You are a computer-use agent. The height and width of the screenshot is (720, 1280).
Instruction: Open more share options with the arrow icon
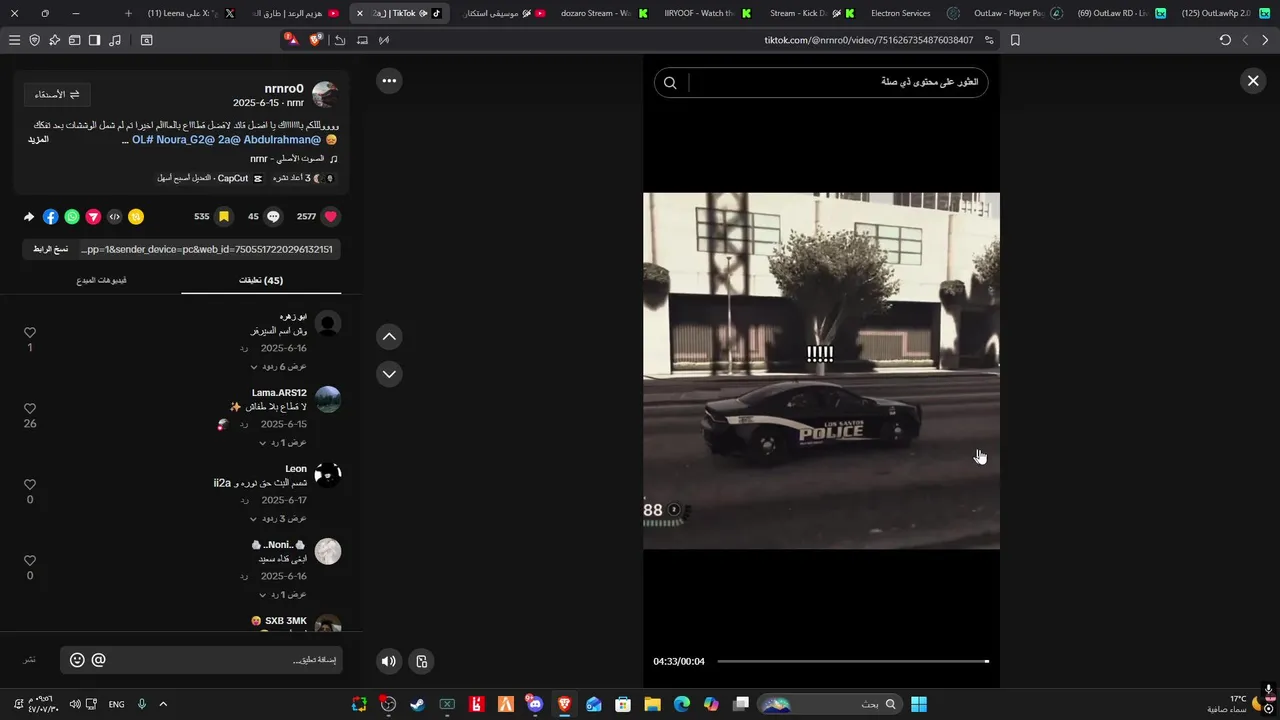coord(29,217)
